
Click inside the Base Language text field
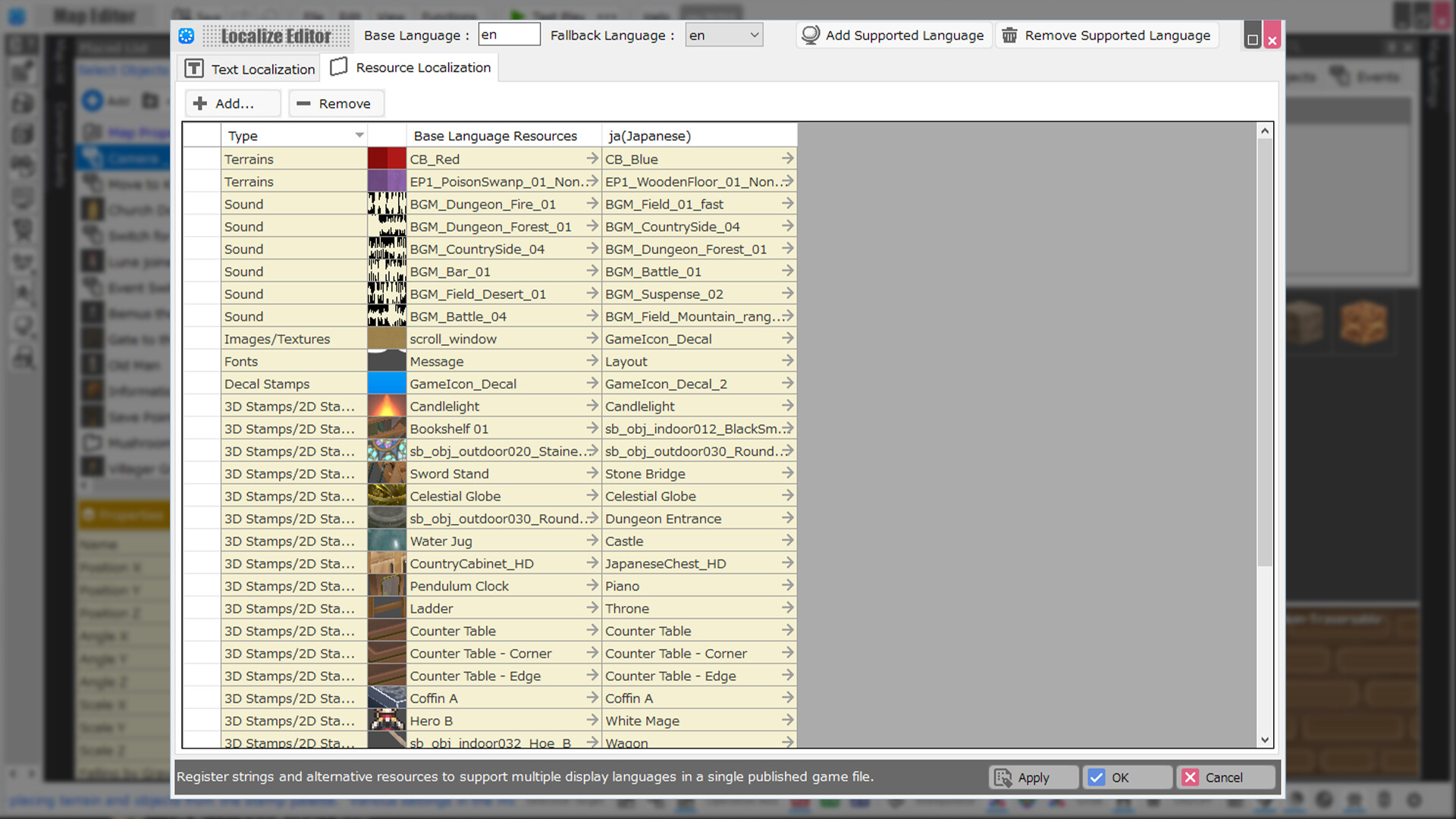coord(509,34)
